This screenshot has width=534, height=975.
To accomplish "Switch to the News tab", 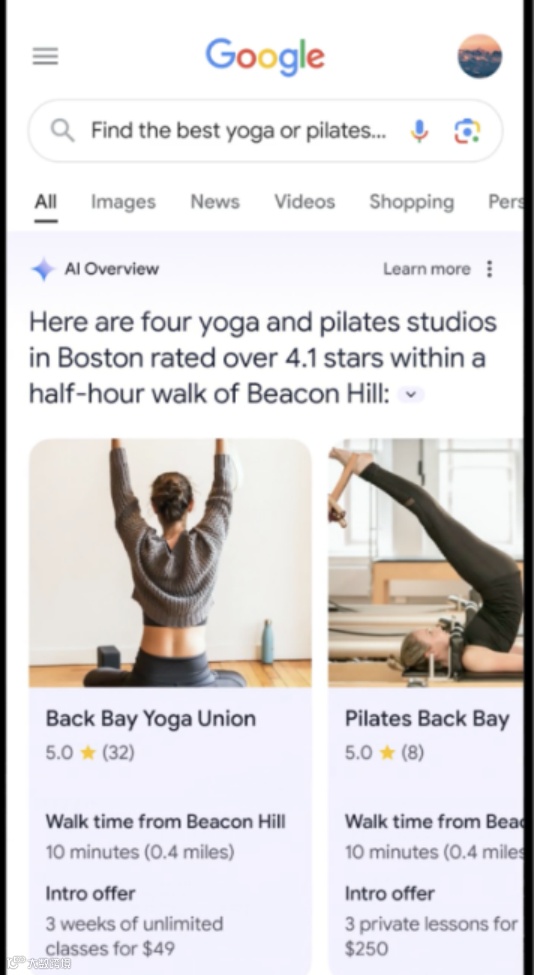I will click(215, 201).
